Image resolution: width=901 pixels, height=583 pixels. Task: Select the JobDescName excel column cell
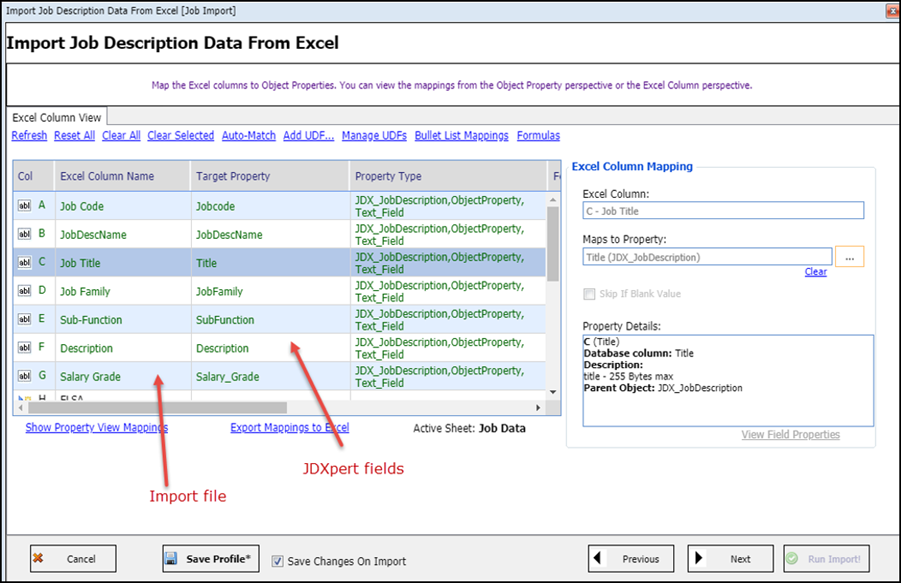pyautogui.click(x=122, y=234)
